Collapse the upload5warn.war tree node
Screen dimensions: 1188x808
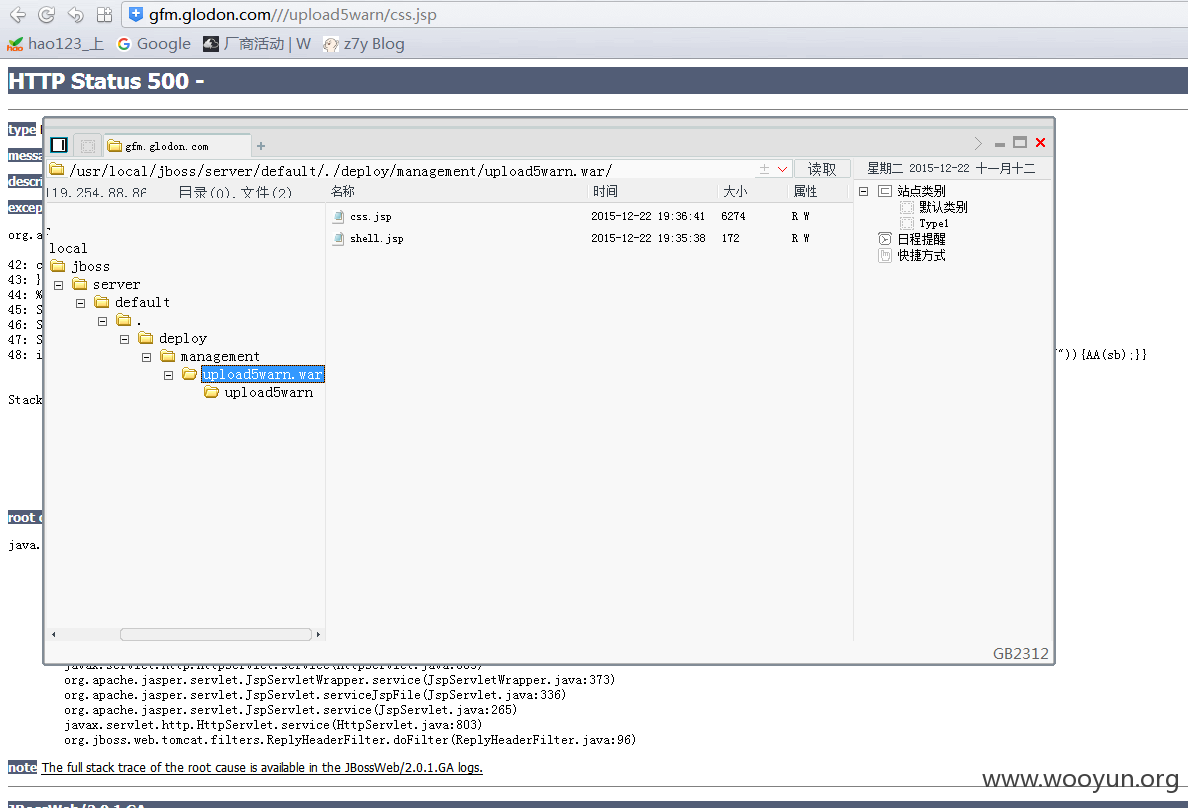click(x=168, y=375)
